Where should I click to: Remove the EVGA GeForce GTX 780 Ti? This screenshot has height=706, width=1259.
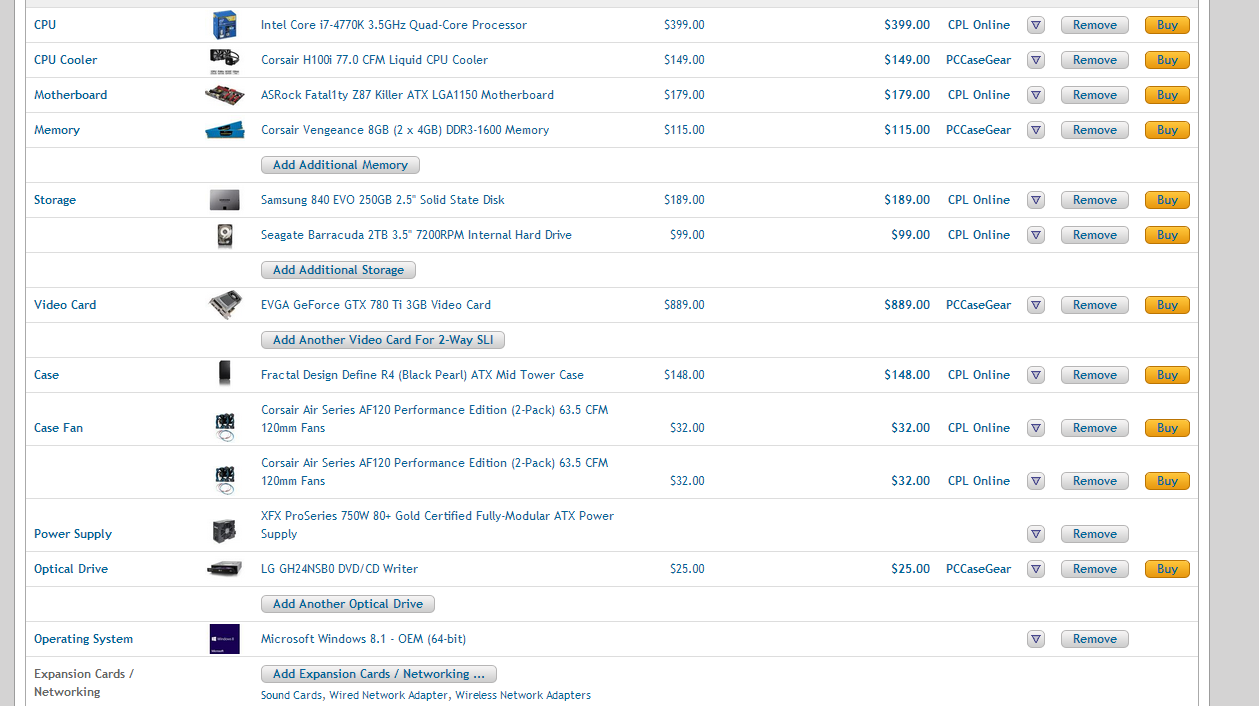point(1095,305)
